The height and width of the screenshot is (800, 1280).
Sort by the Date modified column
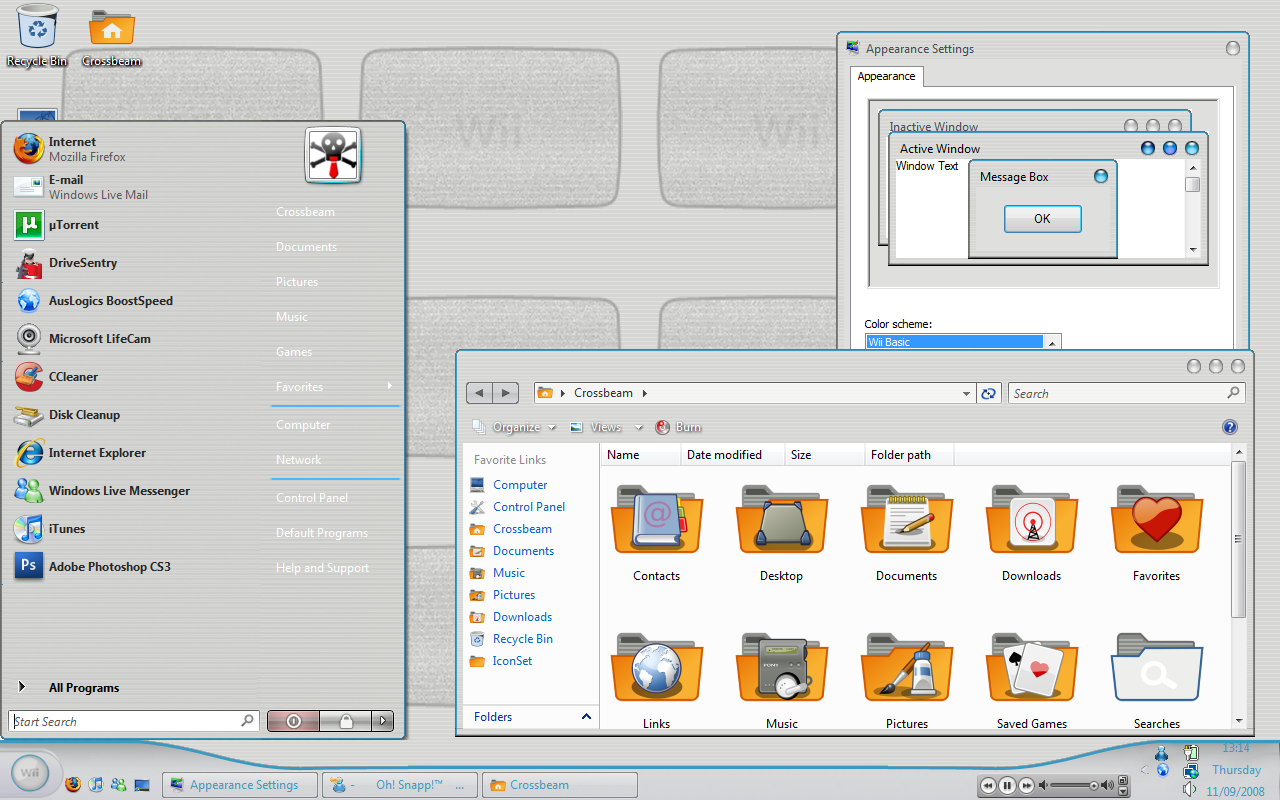pos(733,455)
